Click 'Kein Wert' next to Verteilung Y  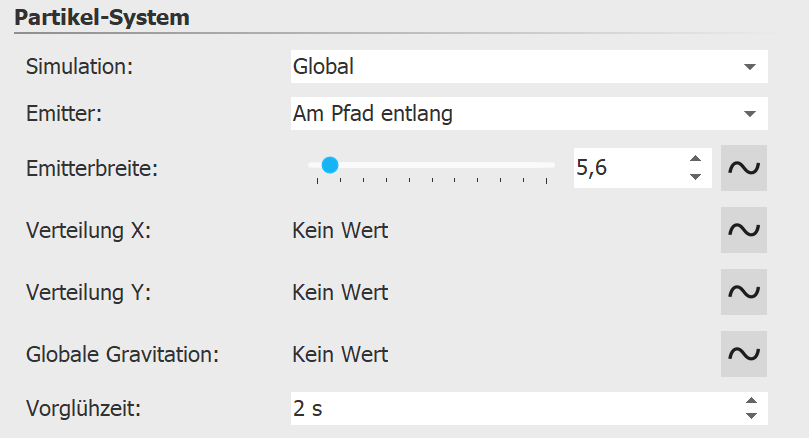pyautogui.click(x=340, y=293)
